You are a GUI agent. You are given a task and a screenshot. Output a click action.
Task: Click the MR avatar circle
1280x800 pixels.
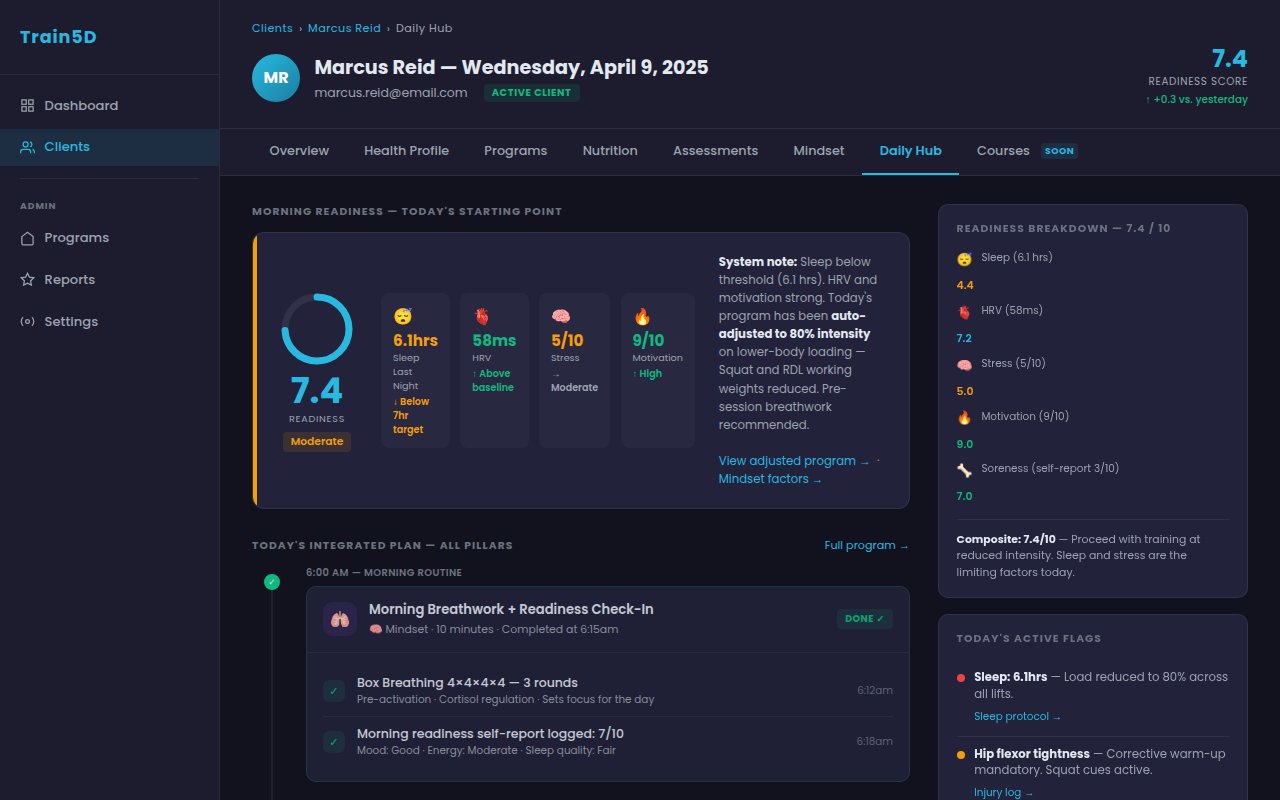pos(276,78)
